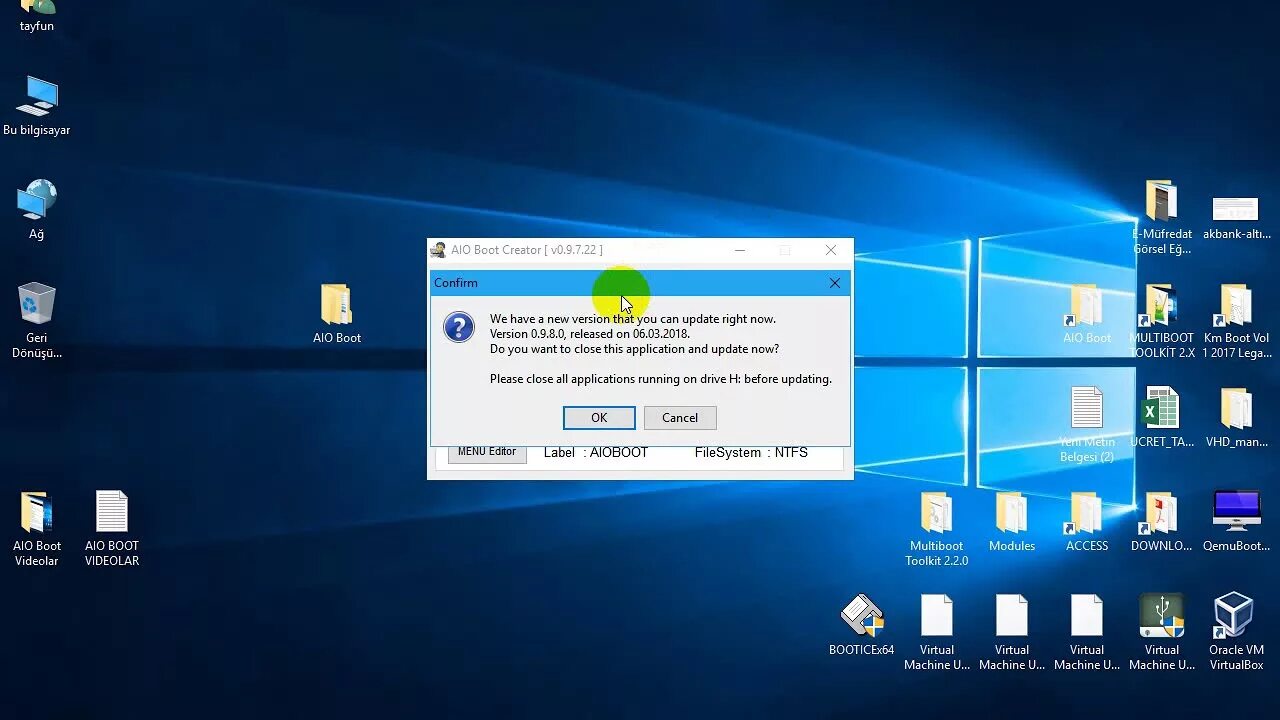This screenshot has width=1280, height=720.
Task: Select the AIO Boot Videolar folder
Action: click(37, 529)
